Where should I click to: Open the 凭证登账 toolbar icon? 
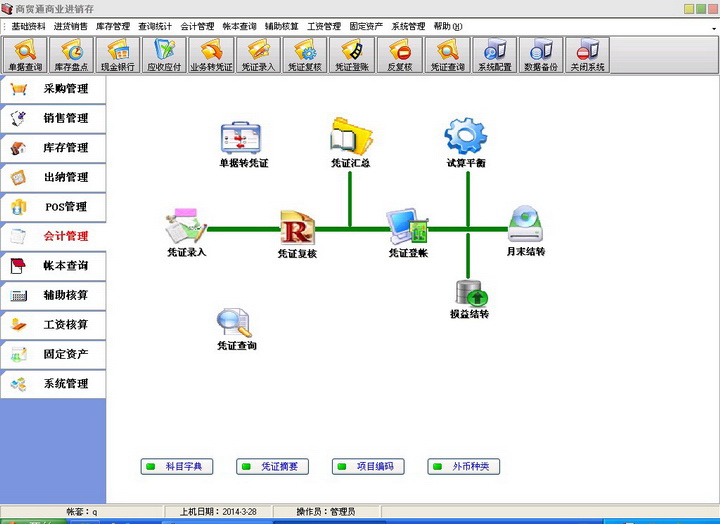click(352, 55)
